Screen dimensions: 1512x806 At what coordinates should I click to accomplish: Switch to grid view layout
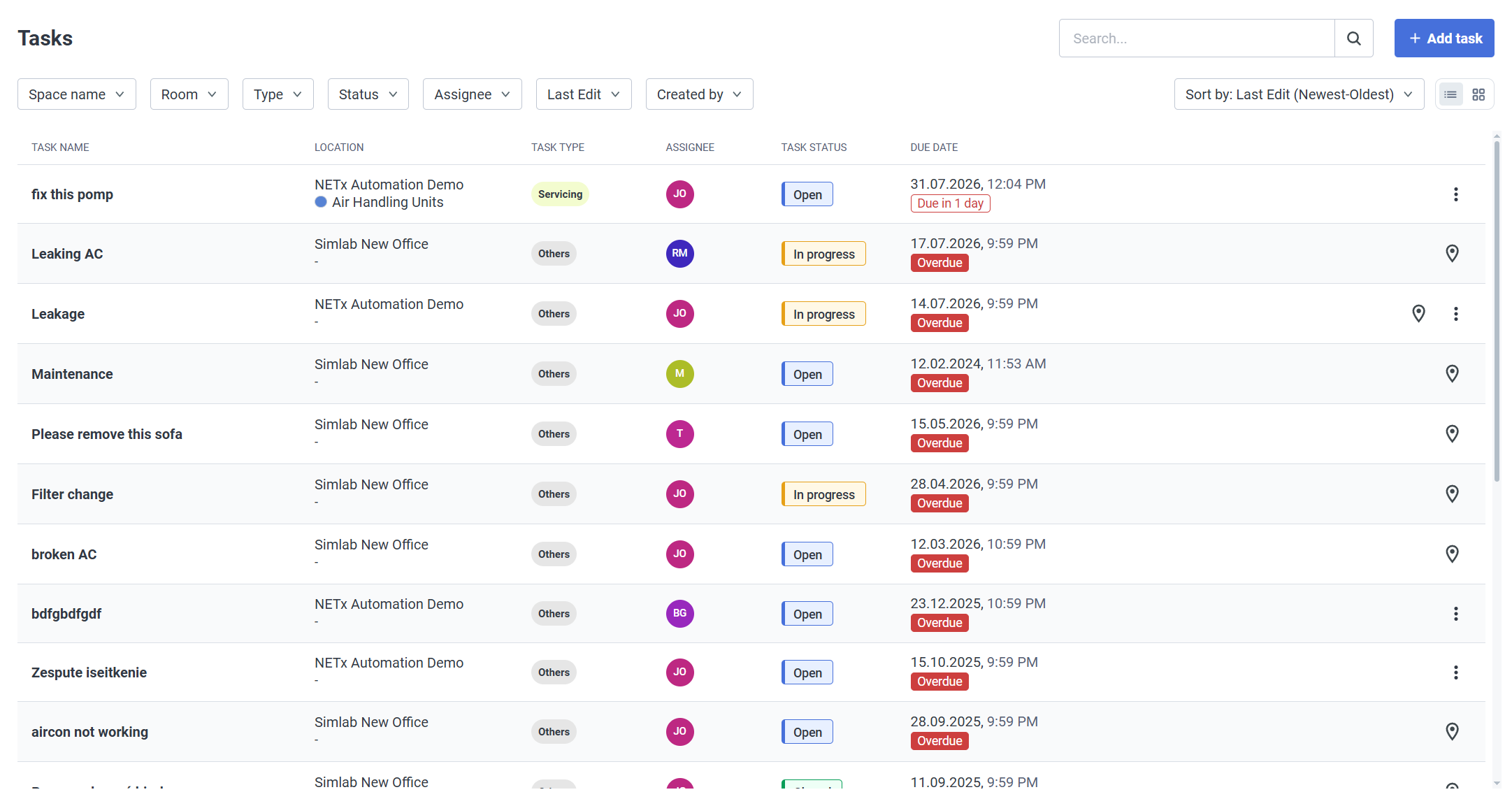[1478, 94]
